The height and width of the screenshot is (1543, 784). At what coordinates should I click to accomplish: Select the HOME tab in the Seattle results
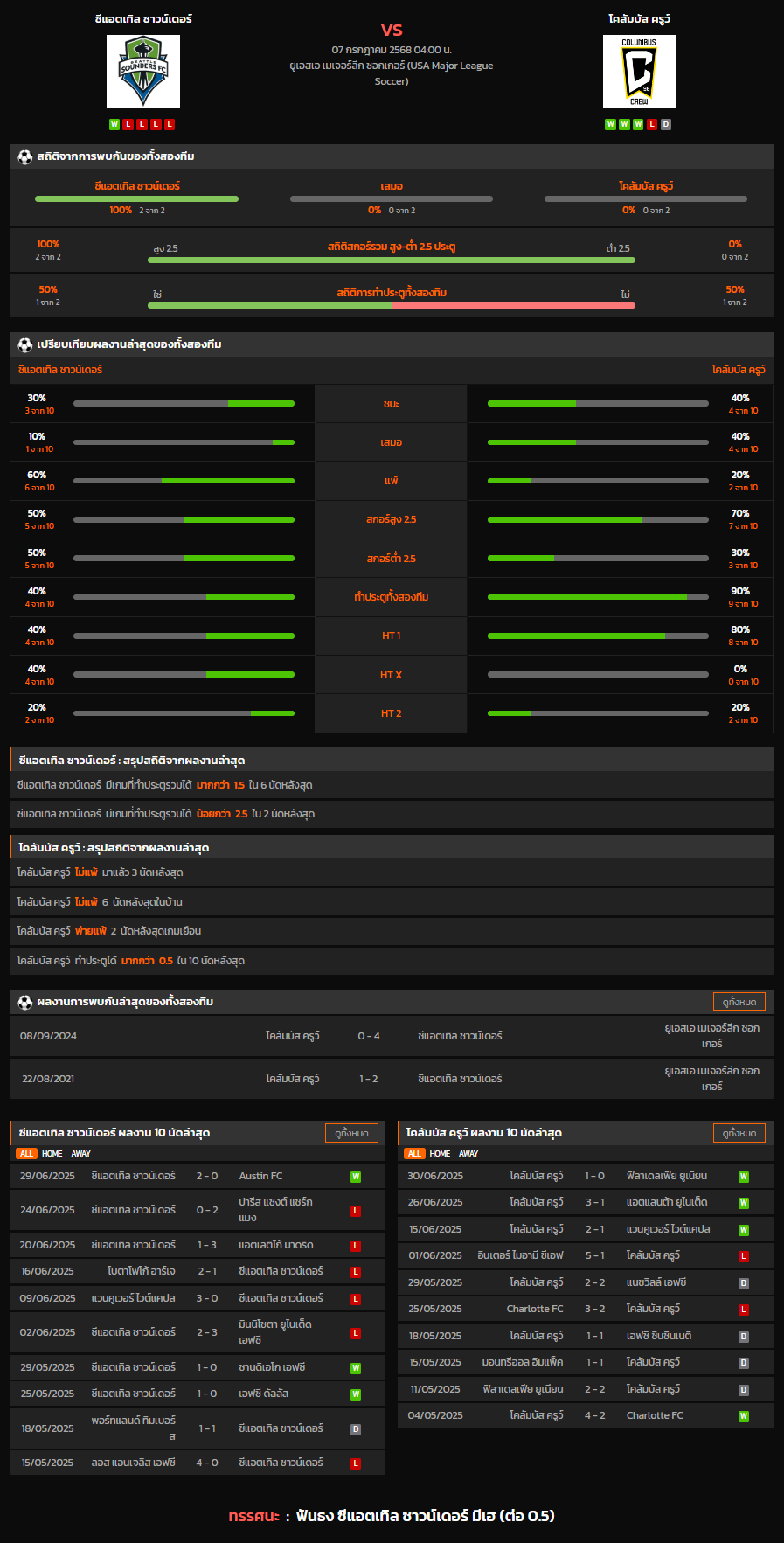(52, 1154)
